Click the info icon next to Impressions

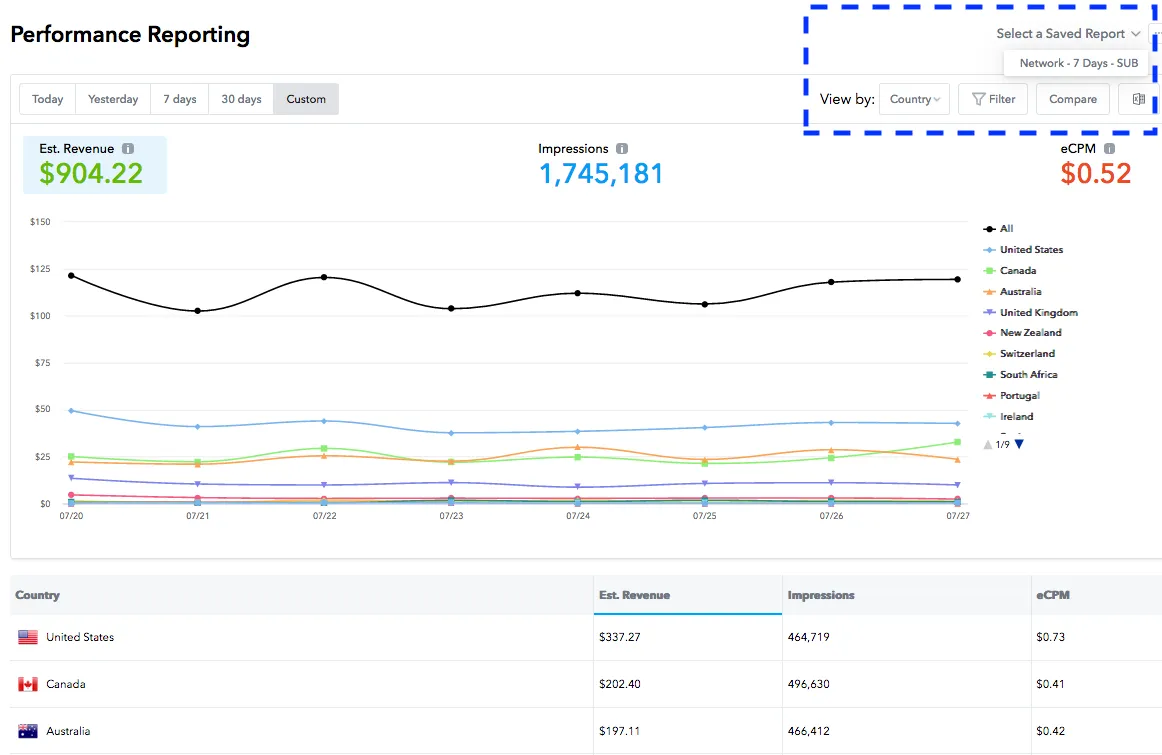(620, 148)
